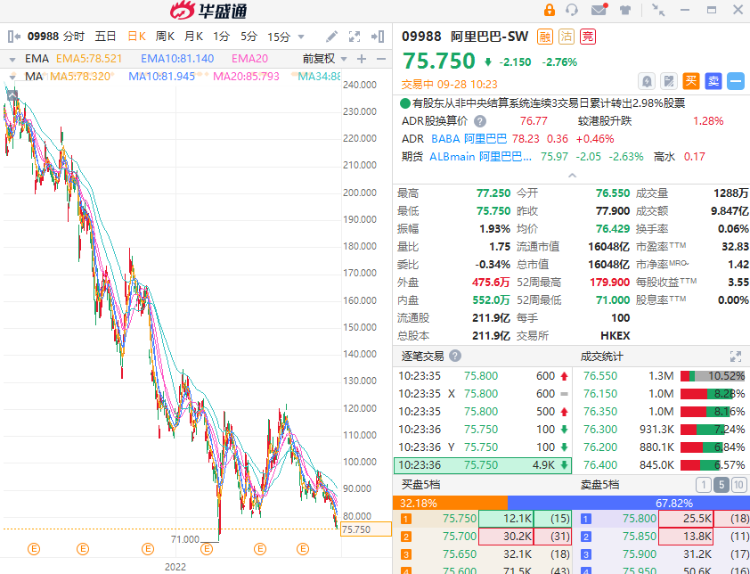Collapse ADR info section chevron
The height and width of the screenshot is (574, 750).
tap(572, 176)
